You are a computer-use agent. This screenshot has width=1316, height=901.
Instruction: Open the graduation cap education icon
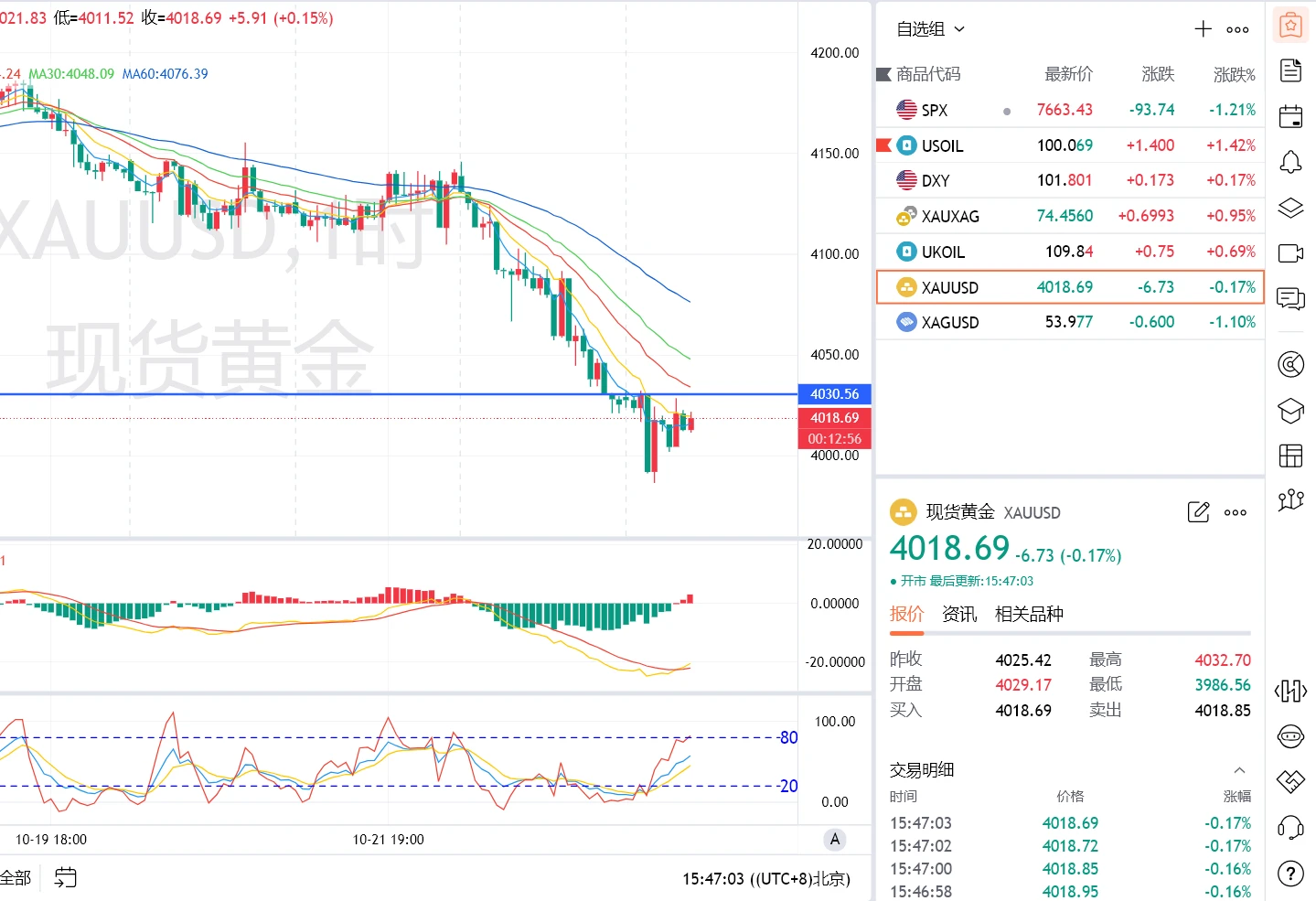[x=1290, y=411]
